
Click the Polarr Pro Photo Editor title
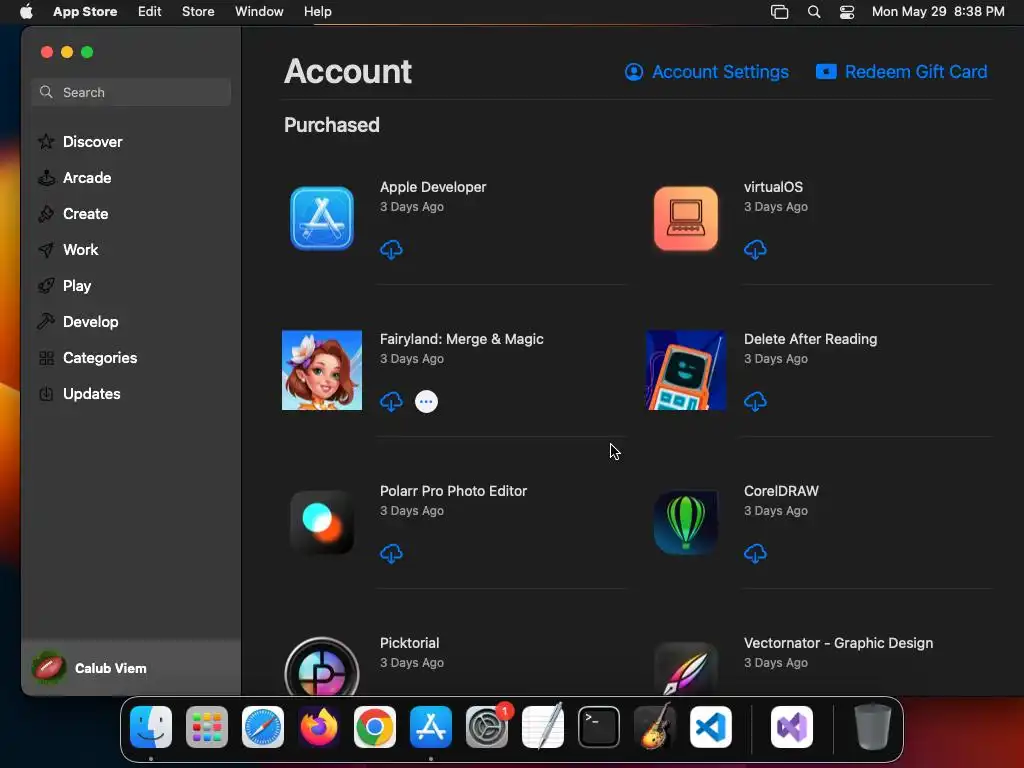[453, 491]
